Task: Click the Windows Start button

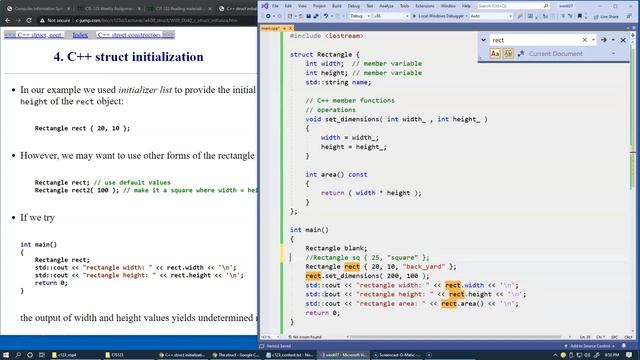Action: [x=6, y=355]
